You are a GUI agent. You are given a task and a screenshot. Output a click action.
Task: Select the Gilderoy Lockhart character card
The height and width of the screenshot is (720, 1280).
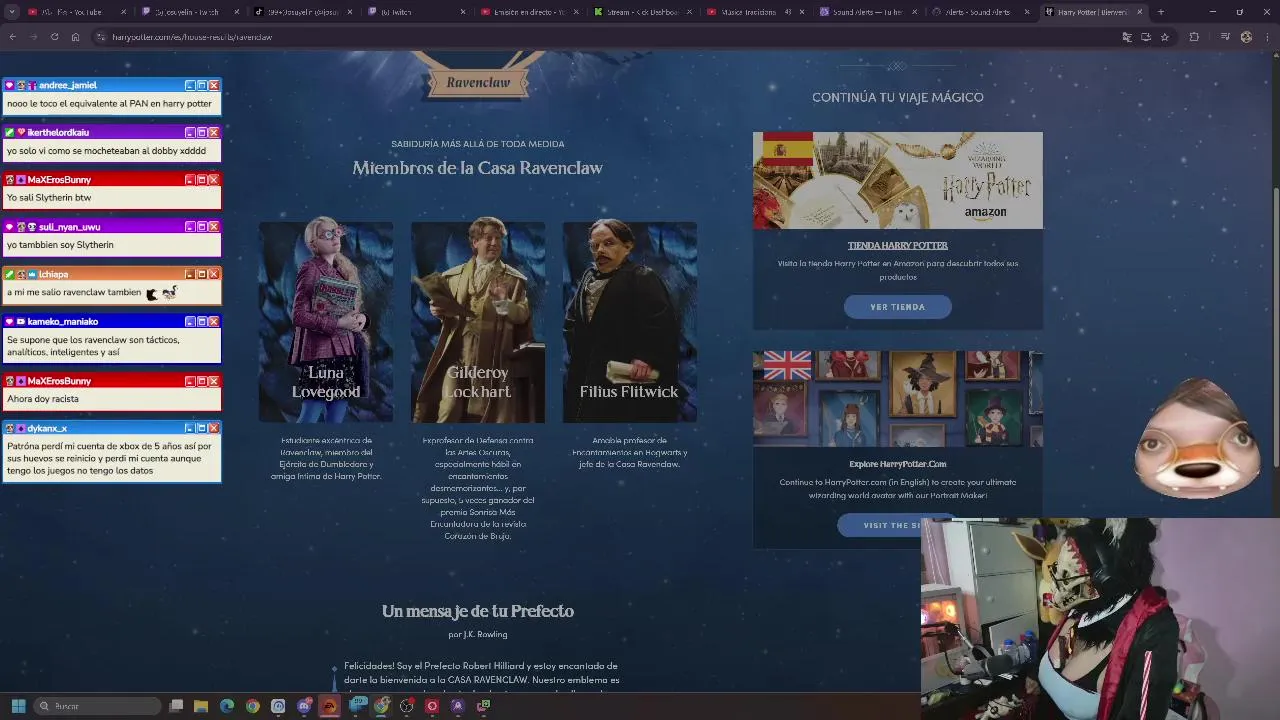[x=478, y=322]
